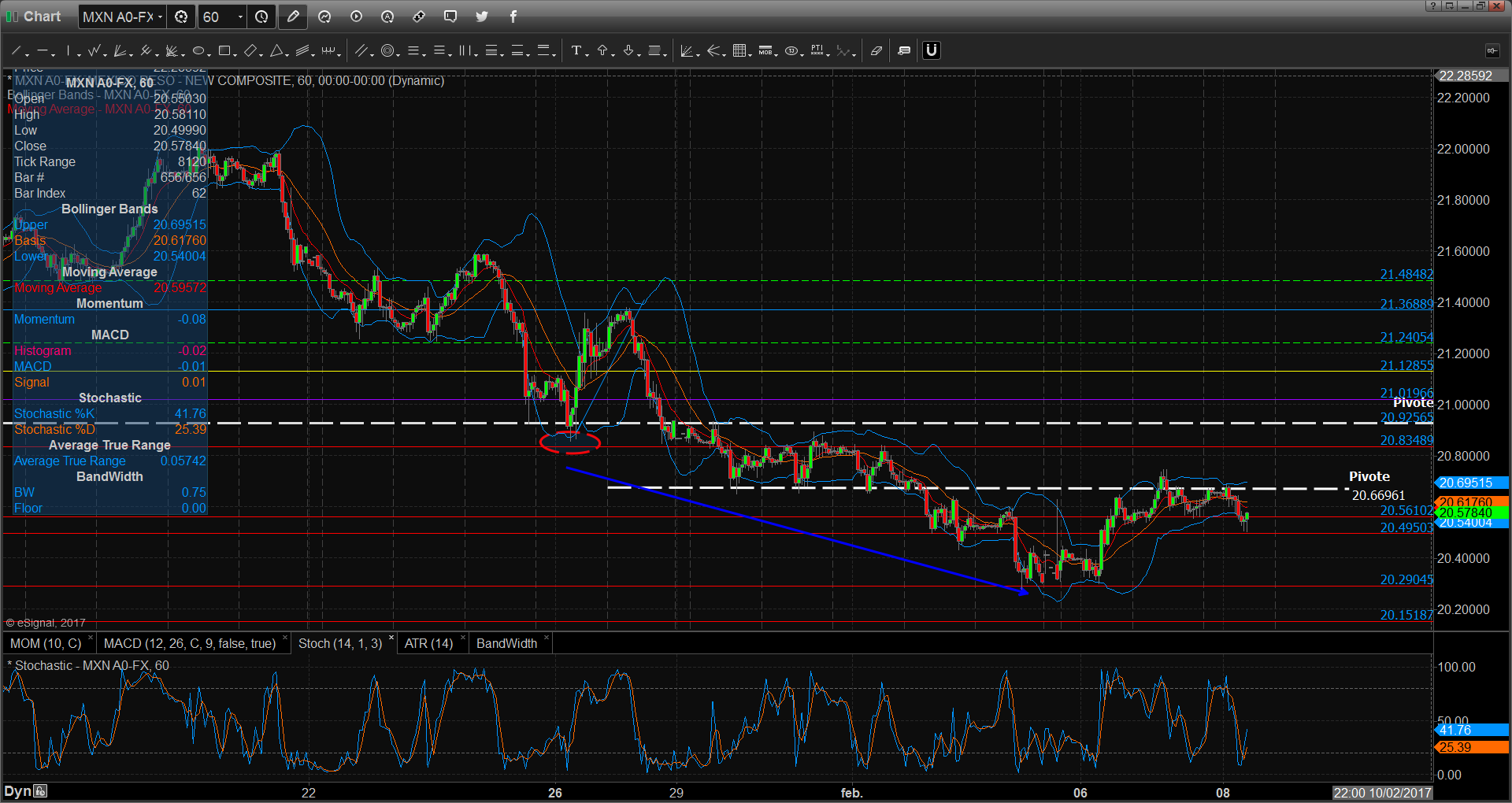Select the horizontal line tool
1512x803 pixels.
[x=42, y=51]
